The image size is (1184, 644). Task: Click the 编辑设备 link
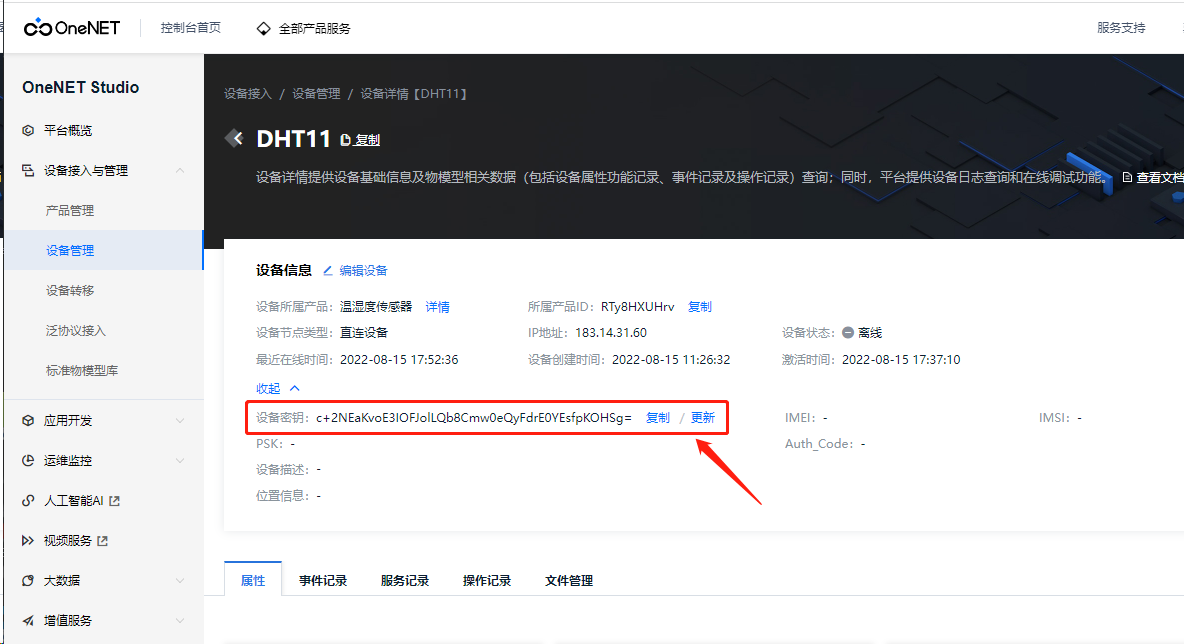363,270
